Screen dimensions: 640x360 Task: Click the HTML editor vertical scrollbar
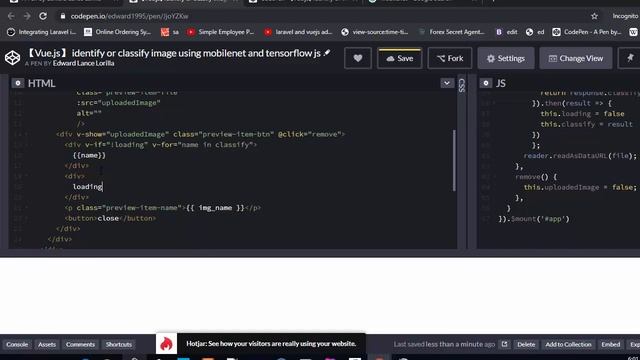454,160
